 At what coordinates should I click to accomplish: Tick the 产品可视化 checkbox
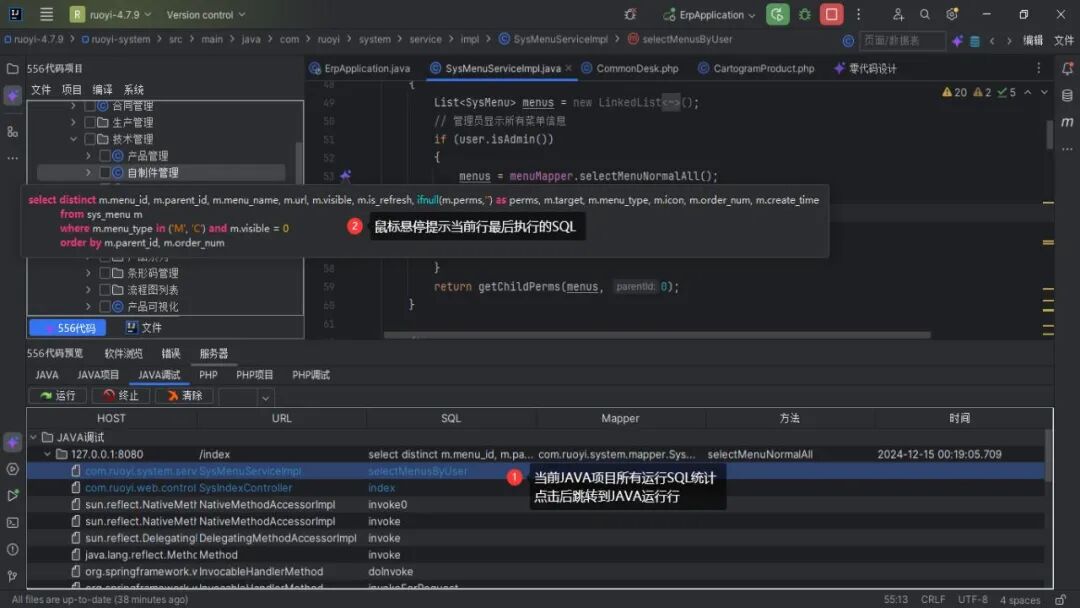click(105, 306)
